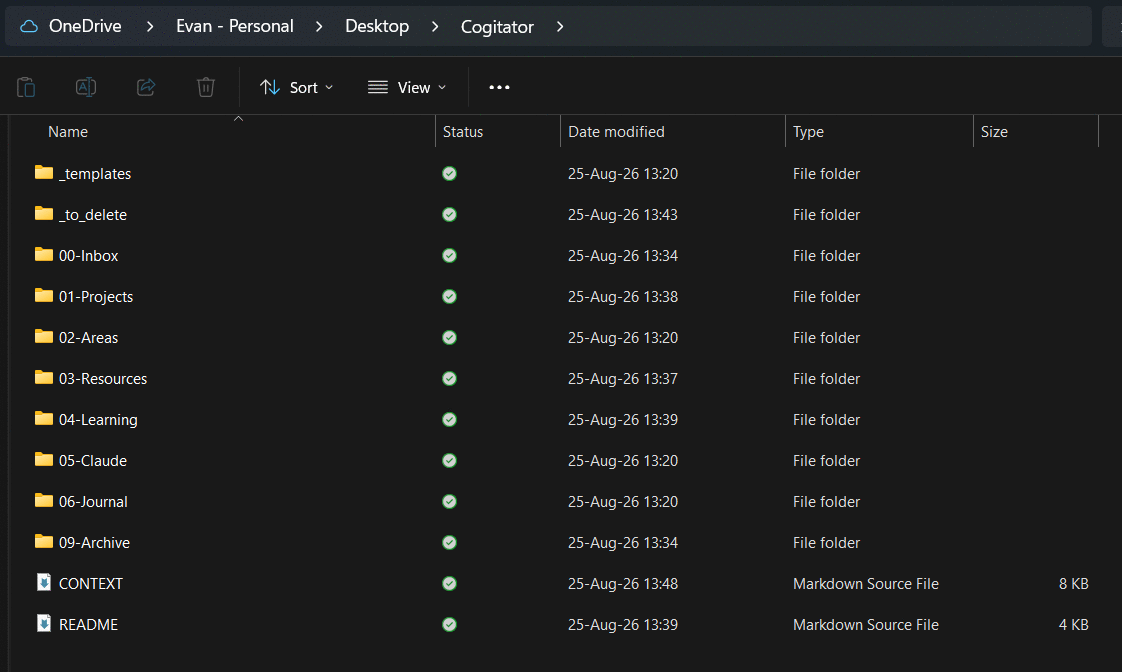Click the README markdown file icon
The width and height of the screenshot is (1122, 672).
[x=44, y=623]
